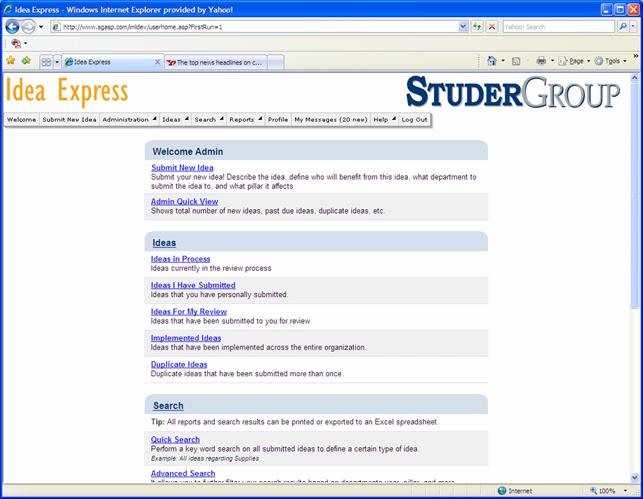643x499 pixels.
Task: Open the Ideas navigation menu
Action: coord(175,120)
